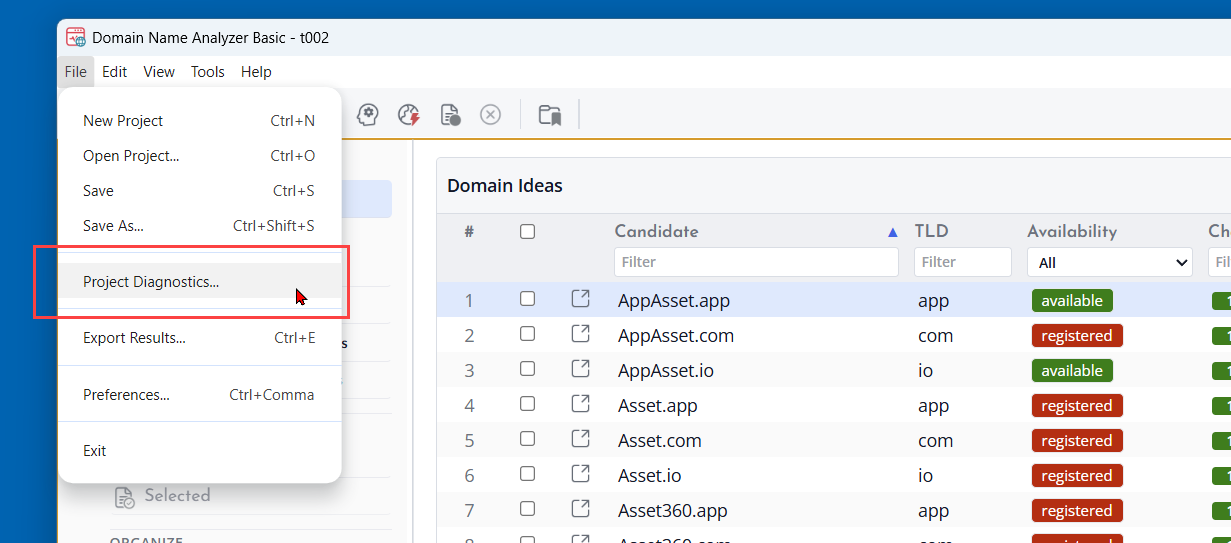1231x543 pixels.
Task: Click the Asset.app candidate cell
Action: click(658, 405)
